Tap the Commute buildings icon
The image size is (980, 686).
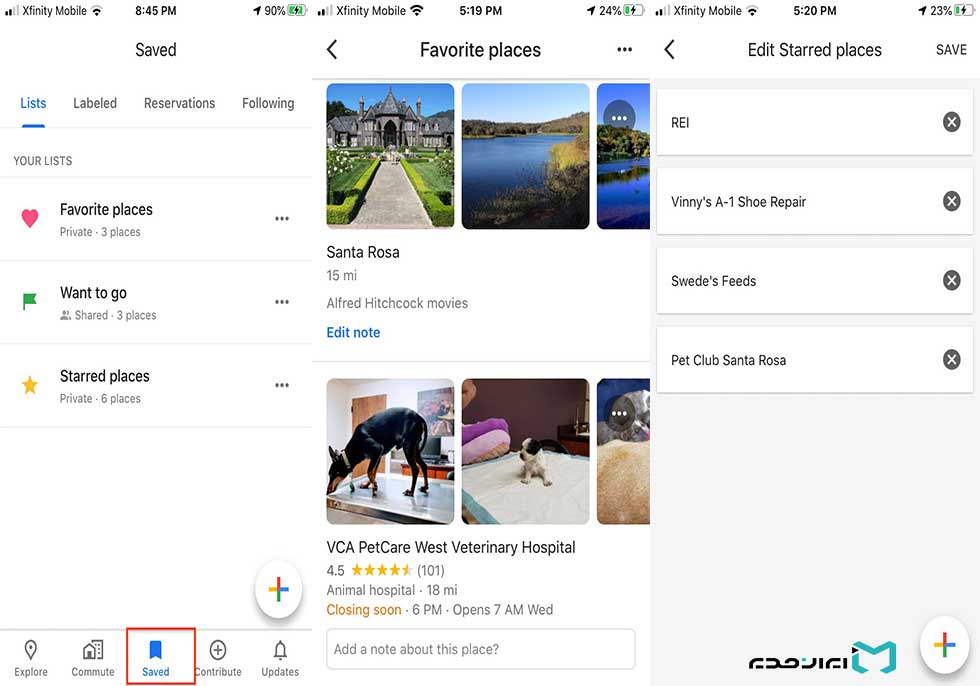click(x=93, y=650)
